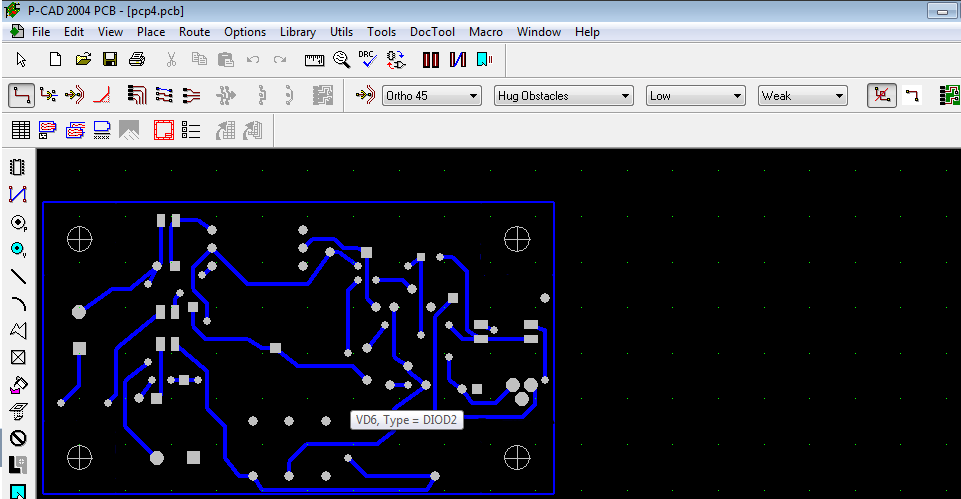Select the Place Component tool
The image size is (961, 499).
pyautogui.click(x=18, y=167)
